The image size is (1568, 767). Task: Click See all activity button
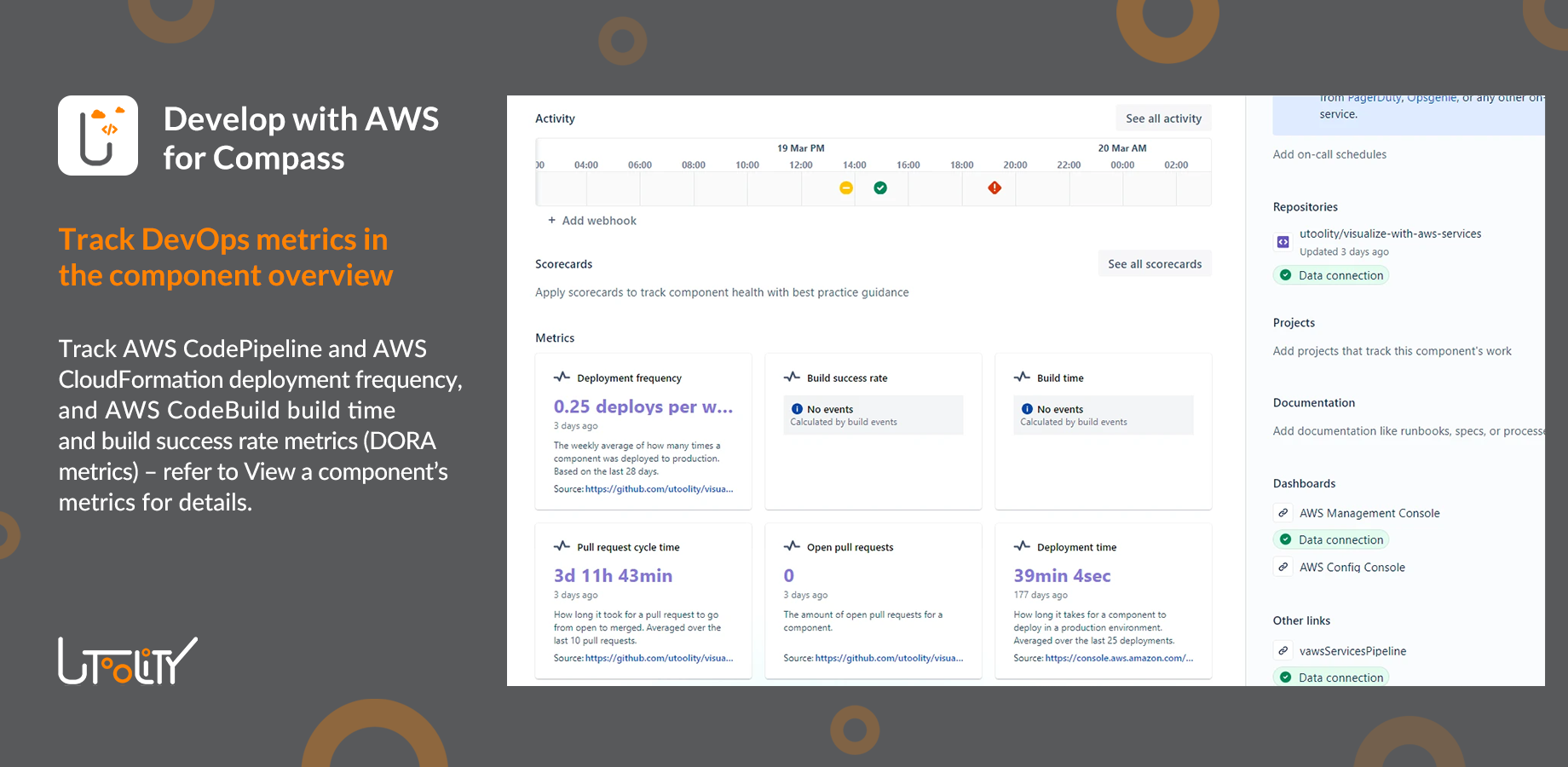coord(1163,118)
